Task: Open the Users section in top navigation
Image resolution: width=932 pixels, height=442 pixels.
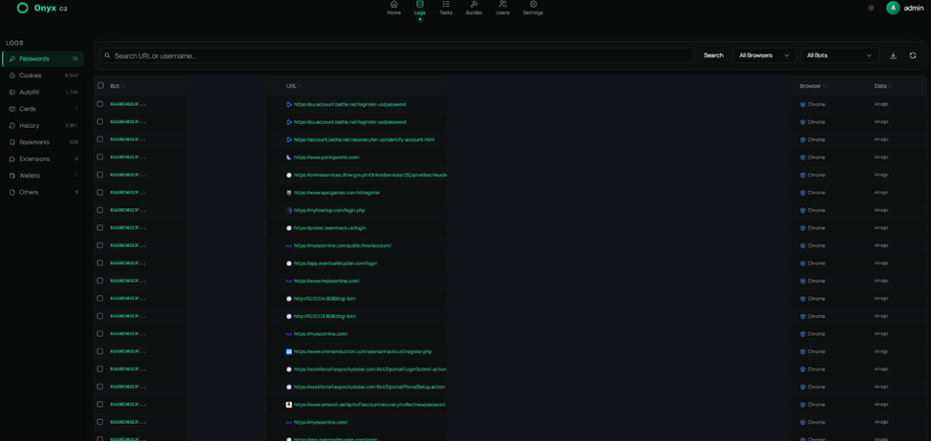Action: (502, 8)
